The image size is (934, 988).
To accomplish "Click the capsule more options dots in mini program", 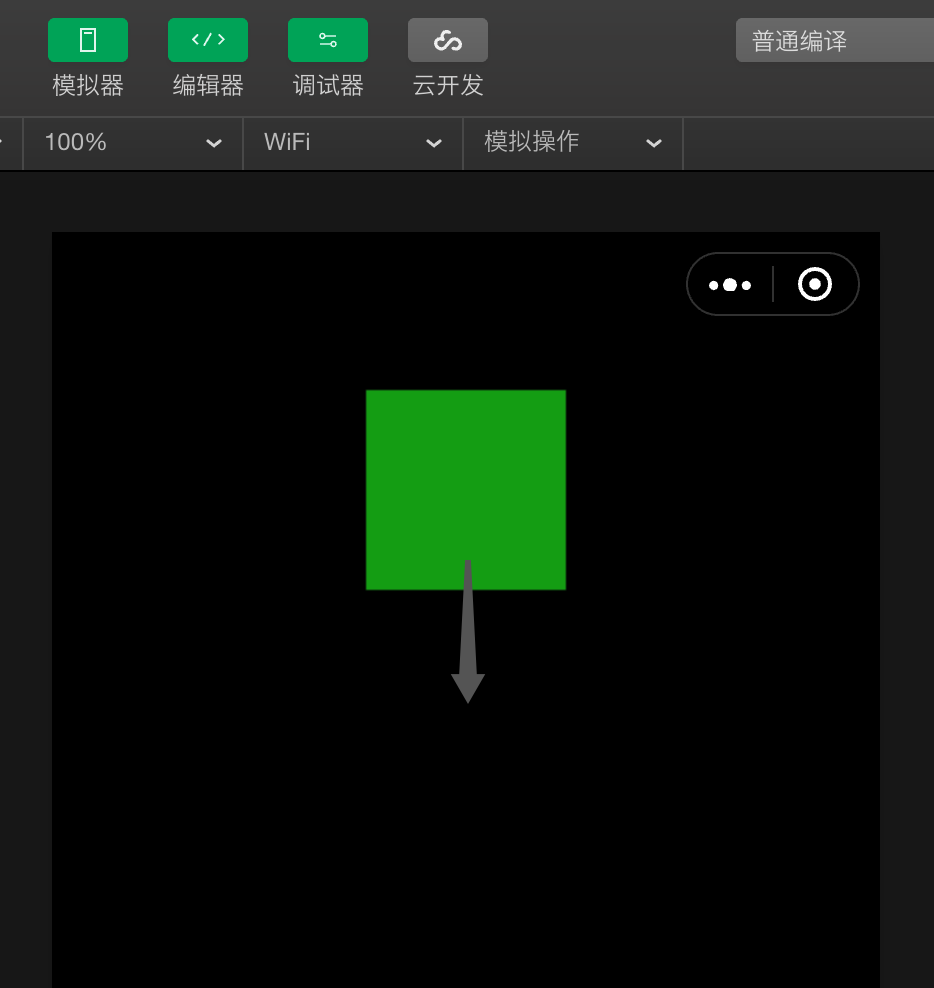I will click(x=730, y=284).
